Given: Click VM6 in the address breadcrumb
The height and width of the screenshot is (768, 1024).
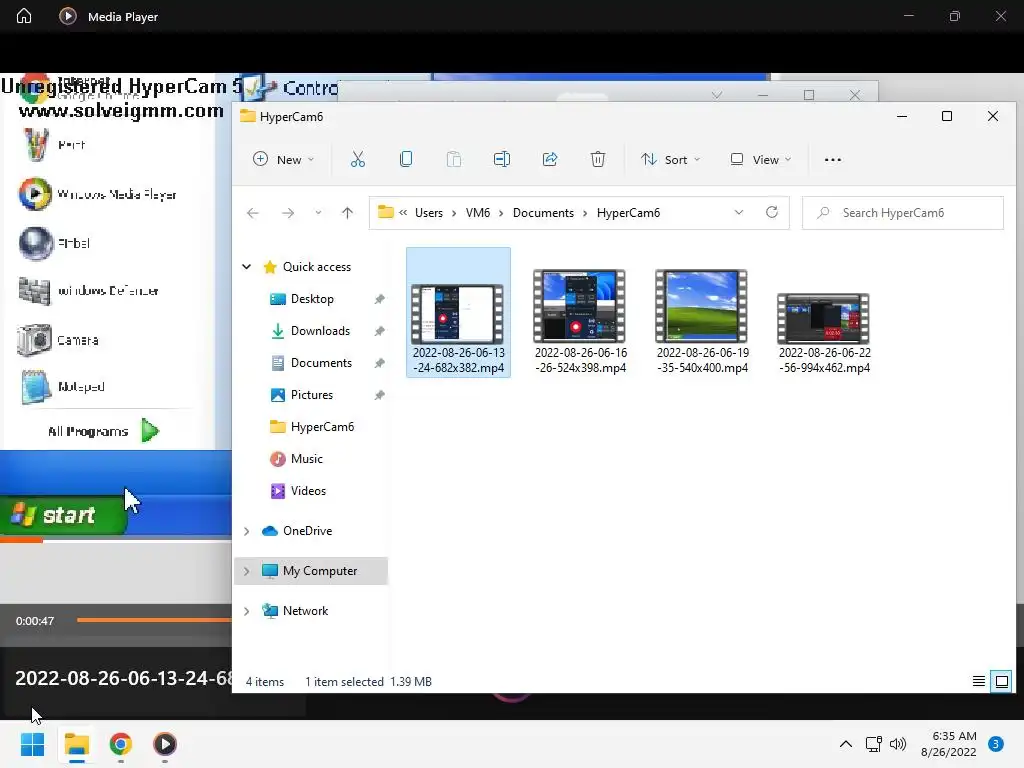Looking at the screenshot, I should pos(477,213).
